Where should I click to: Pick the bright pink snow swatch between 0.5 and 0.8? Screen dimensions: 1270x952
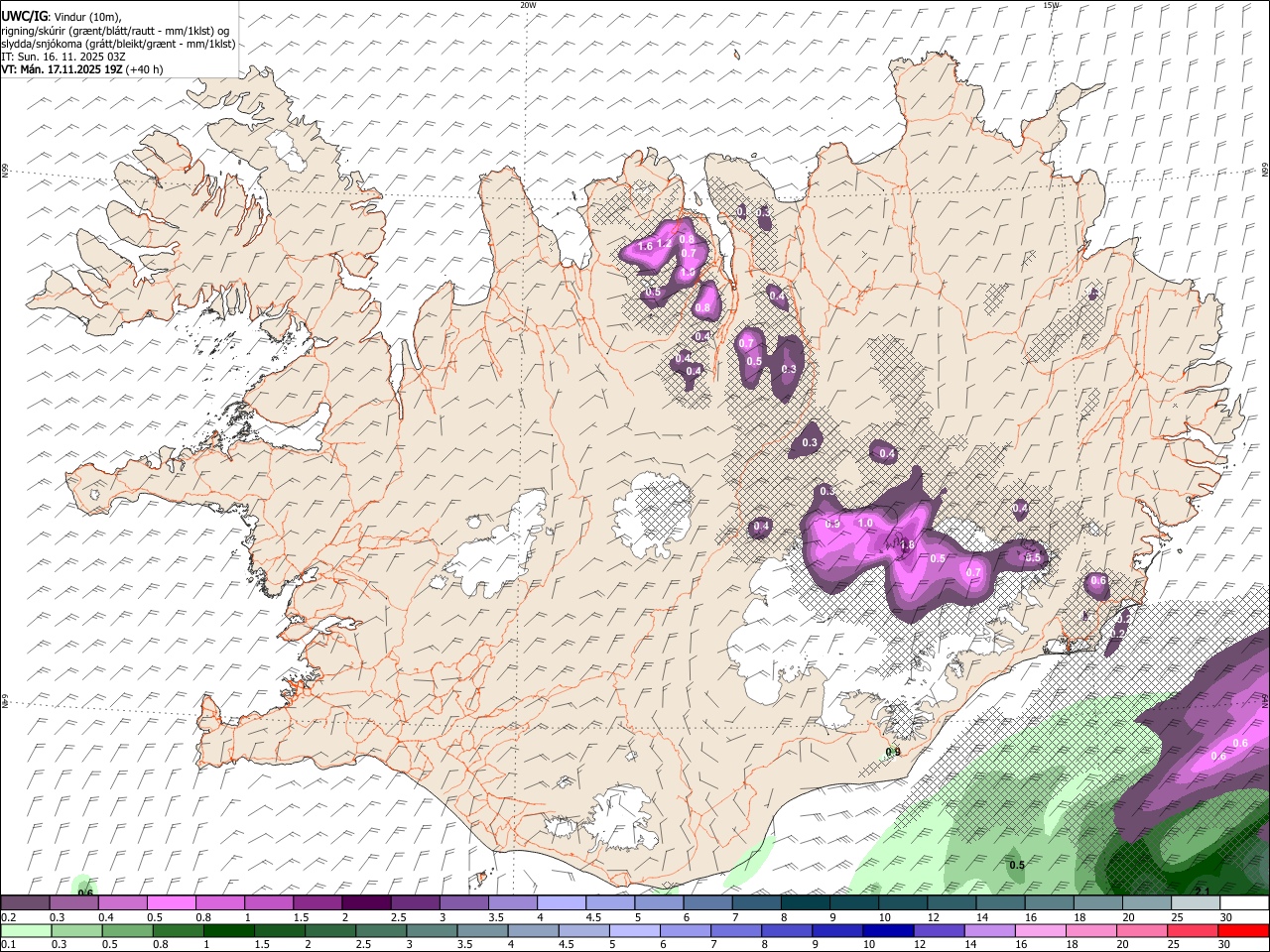pos(171,903)
